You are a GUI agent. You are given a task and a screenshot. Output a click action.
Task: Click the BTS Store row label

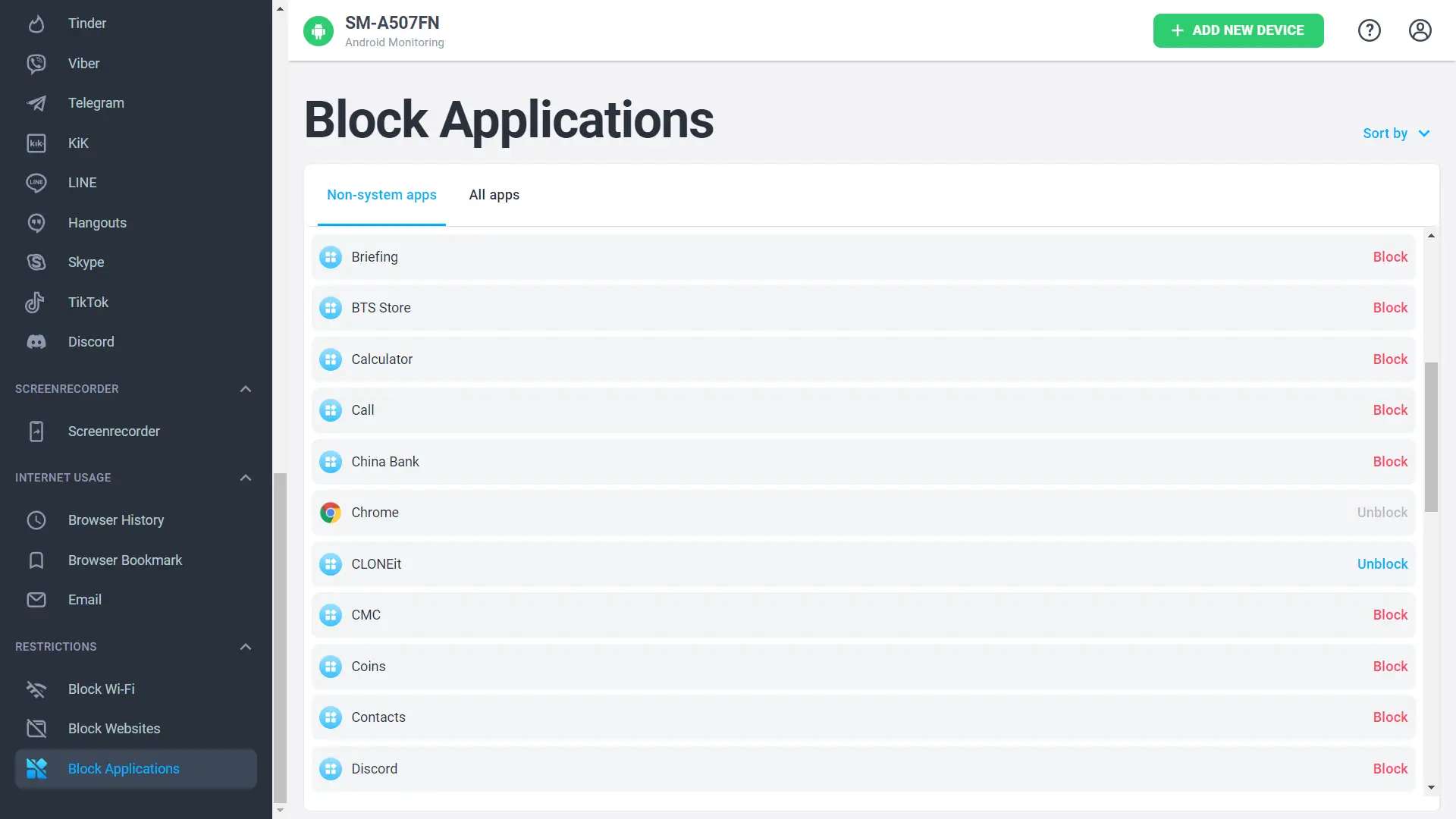coord(381,308)
